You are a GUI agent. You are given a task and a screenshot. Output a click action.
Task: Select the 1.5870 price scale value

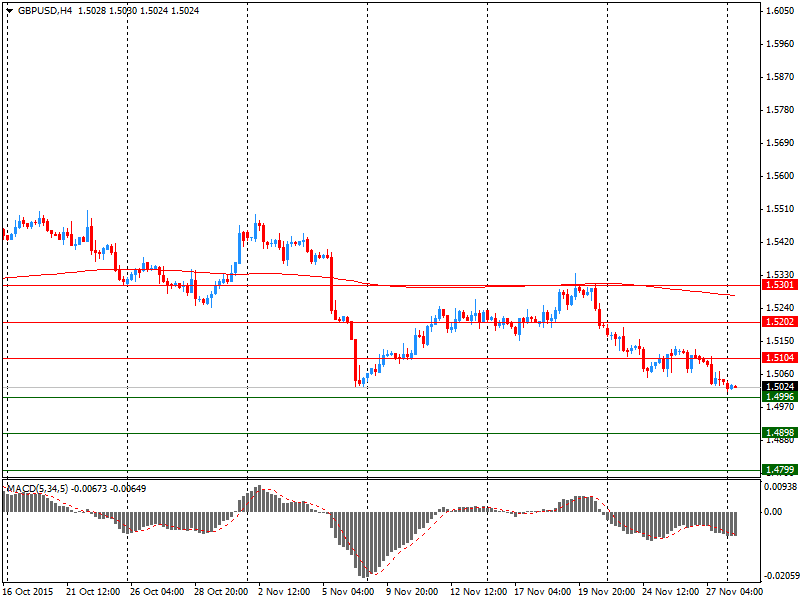780,77
